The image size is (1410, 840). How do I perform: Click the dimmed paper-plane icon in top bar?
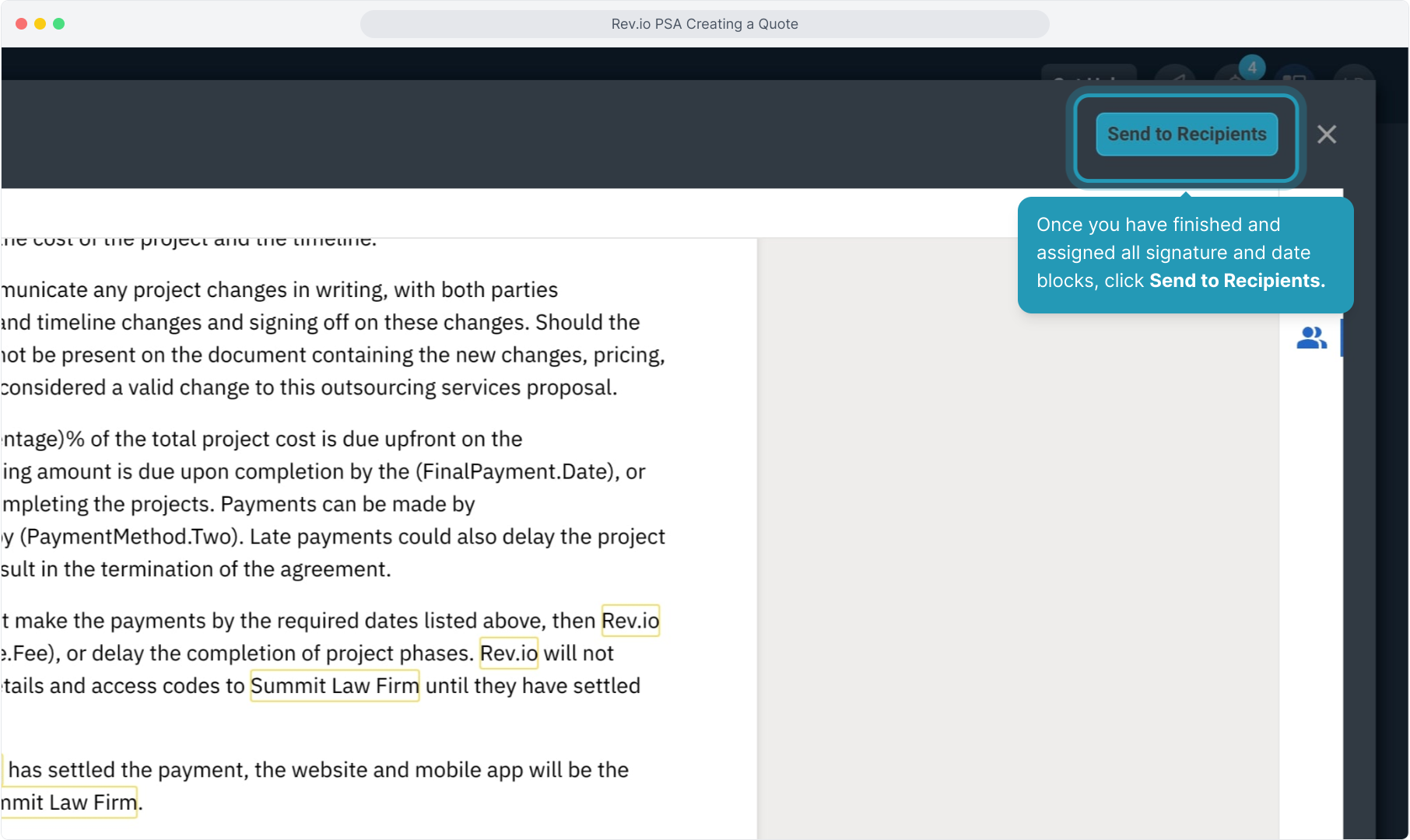tap(1176, 76)
